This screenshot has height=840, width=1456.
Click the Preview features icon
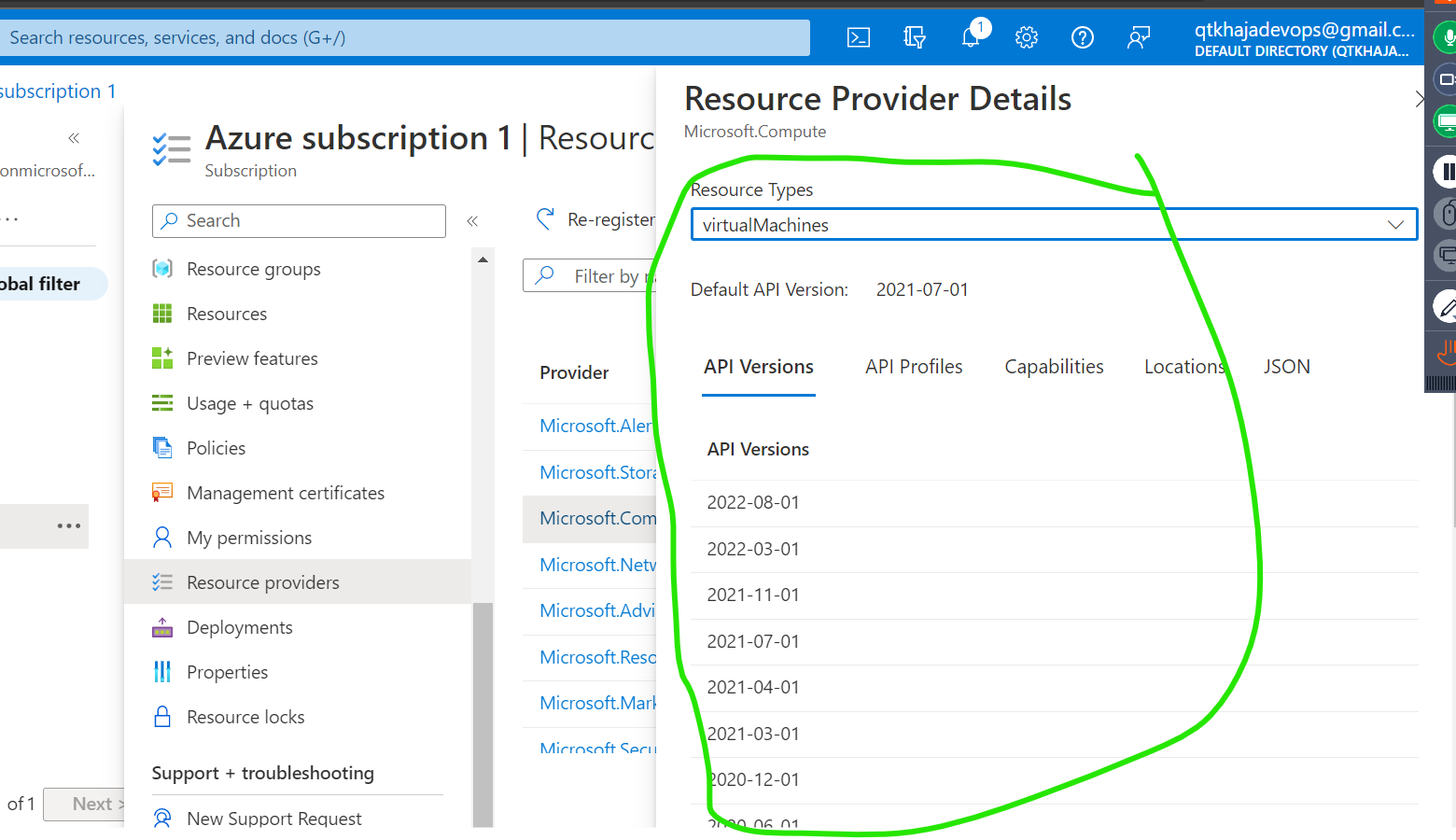coord(162,358)
